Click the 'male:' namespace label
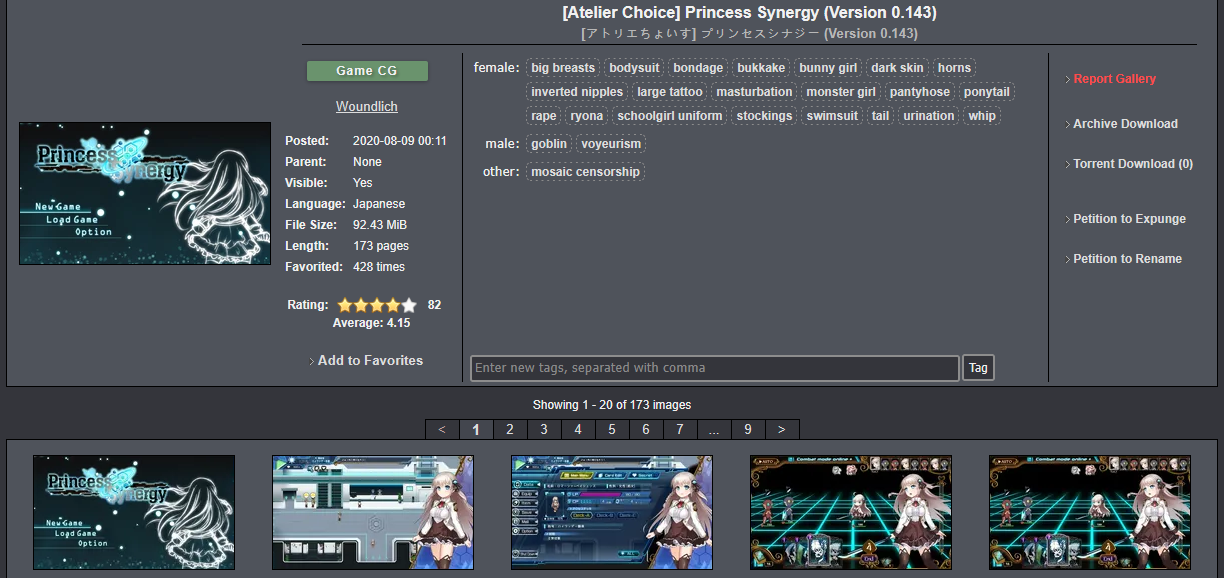The width and height of the screenshot is (1224, 578). point(502,144)
